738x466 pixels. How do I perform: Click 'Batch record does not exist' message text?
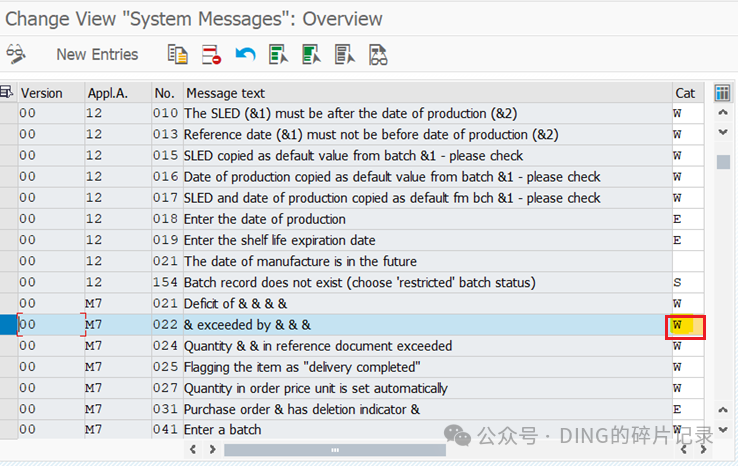(360, 282)
